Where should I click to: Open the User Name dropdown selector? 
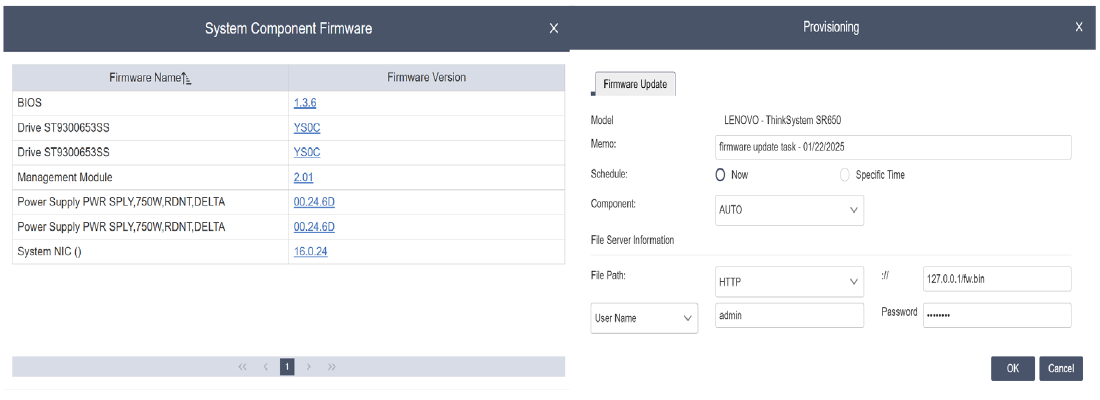pos(644,318)
